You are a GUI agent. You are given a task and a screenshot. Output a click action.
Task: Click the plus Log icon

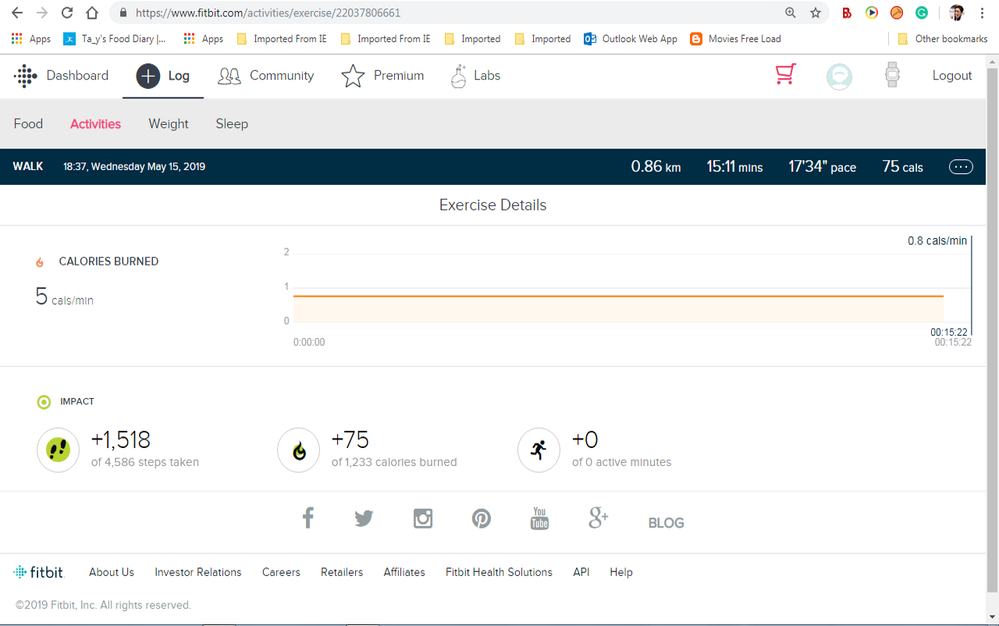(148, 76)
